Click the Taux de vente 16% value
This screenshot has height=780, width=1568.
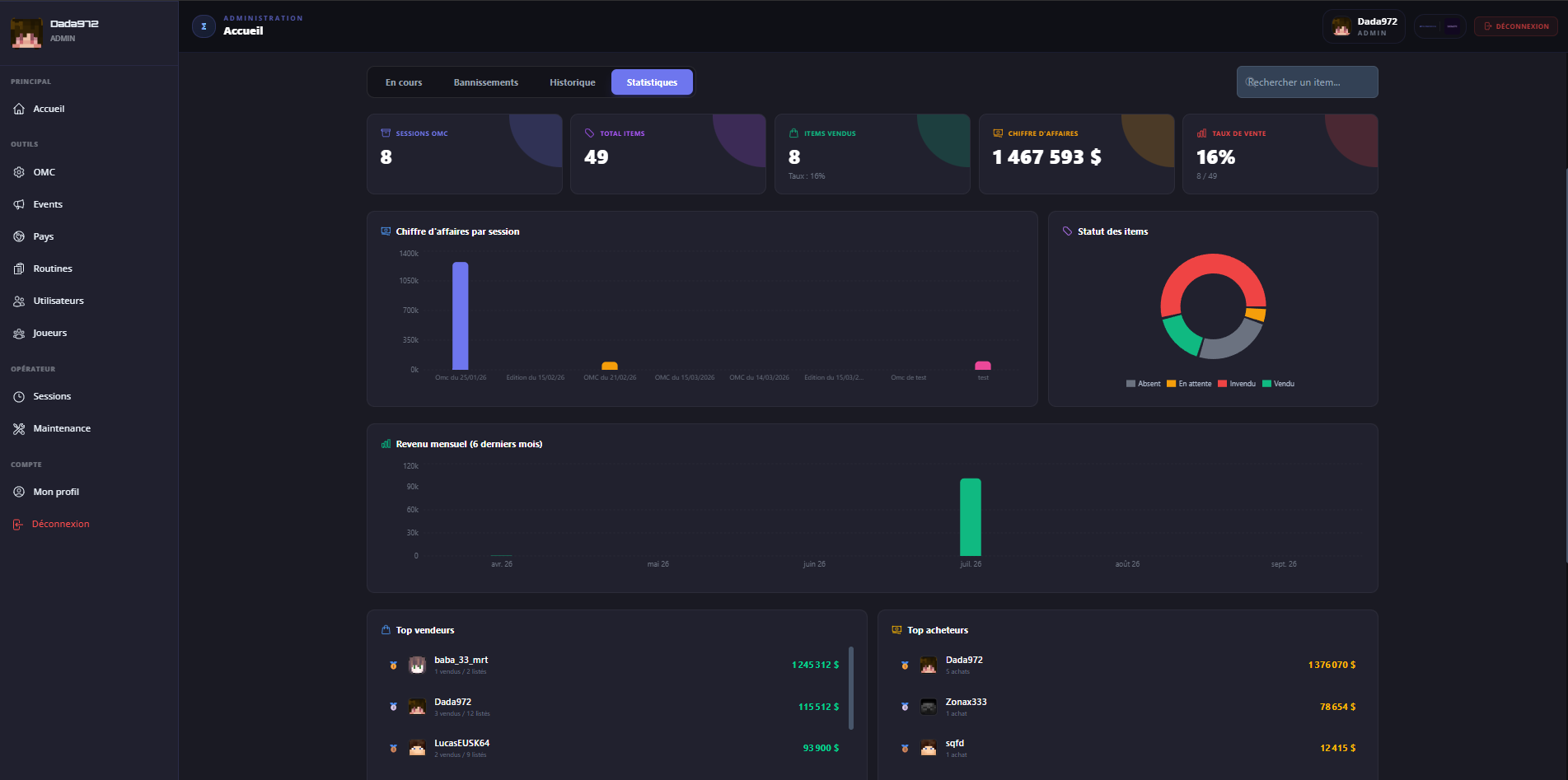(1215, 157)
